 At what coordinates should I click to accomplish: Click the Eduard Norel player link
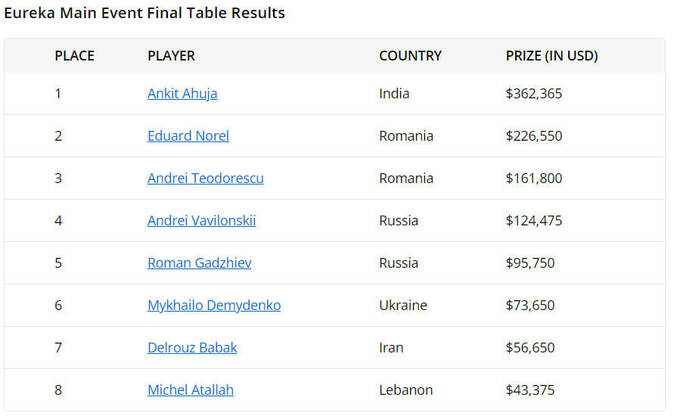[x=188, y=136]
